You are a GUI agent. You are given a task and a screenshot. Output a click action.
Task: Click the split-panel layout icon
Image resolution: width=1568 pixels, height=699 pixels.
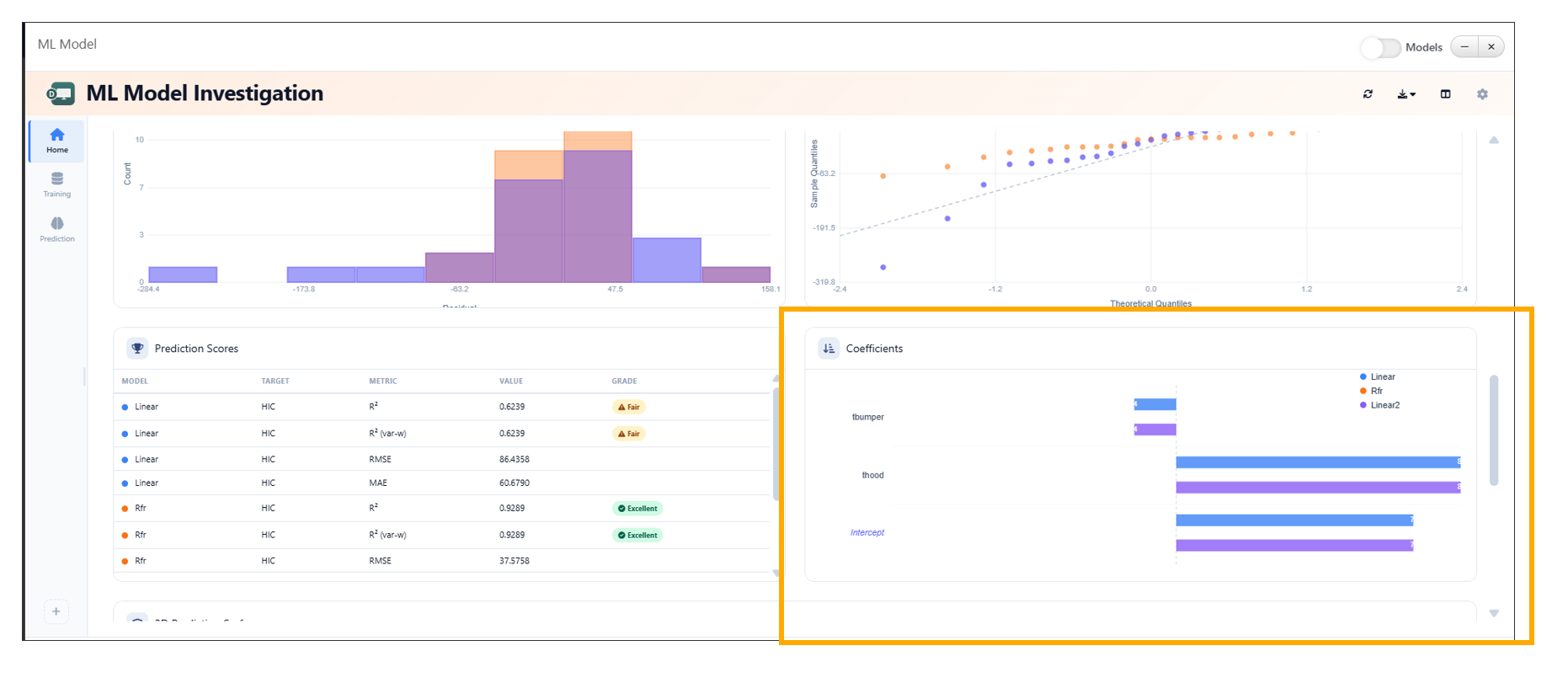pos(1445,94)
